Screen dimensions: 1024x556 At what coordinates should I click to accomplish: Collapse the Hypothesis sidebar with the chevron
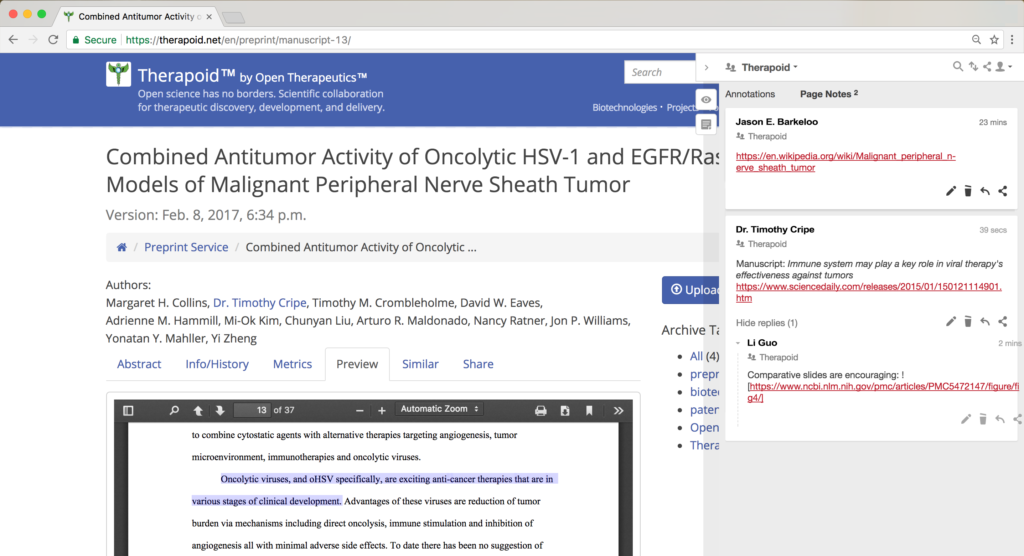pos(706,67)
